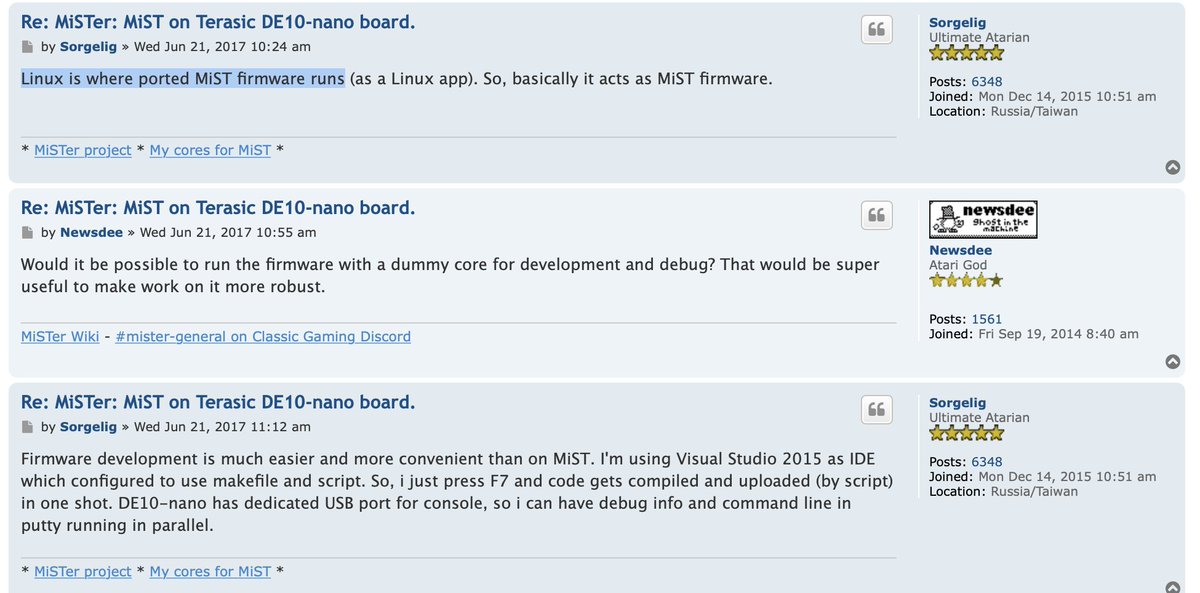This screenshot has width=1200, height=593.
Task: Open My cores for MiST in first signature
Action: point(210,150)
